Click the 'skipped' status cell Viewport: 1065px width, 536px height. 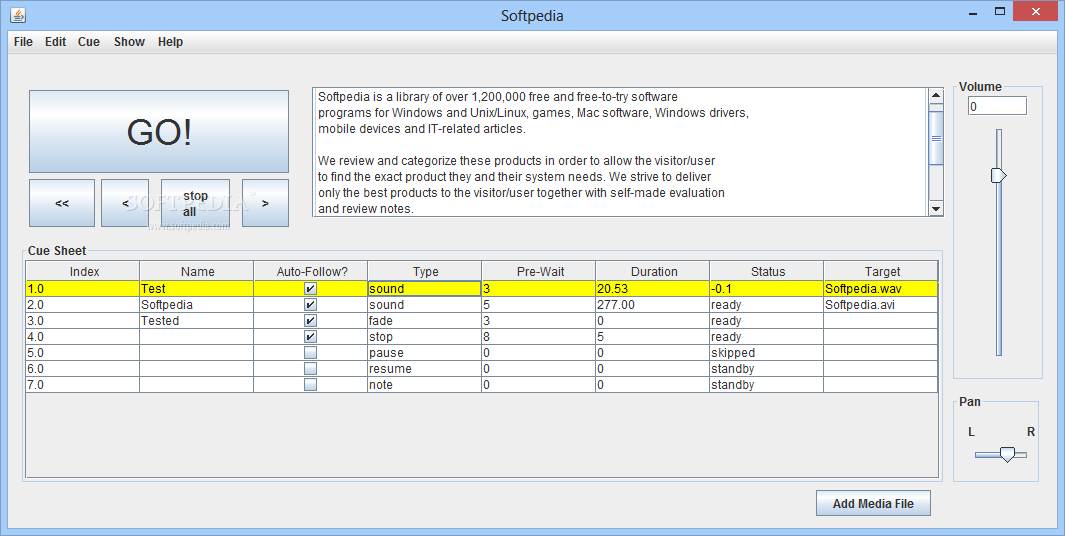[767, 353]
